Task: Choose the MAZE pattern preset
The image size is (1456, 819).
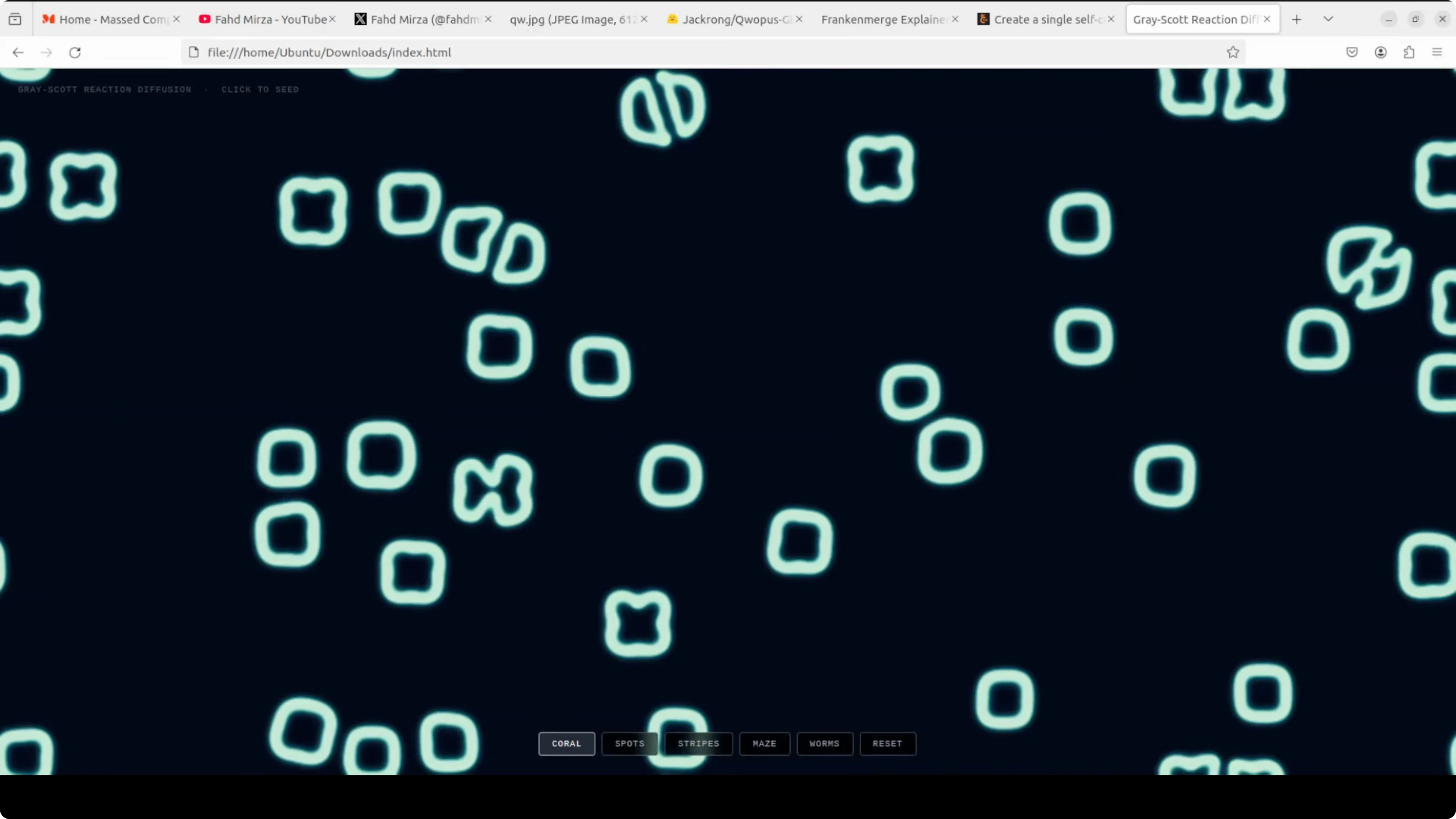Action: (x=764, y=743)
